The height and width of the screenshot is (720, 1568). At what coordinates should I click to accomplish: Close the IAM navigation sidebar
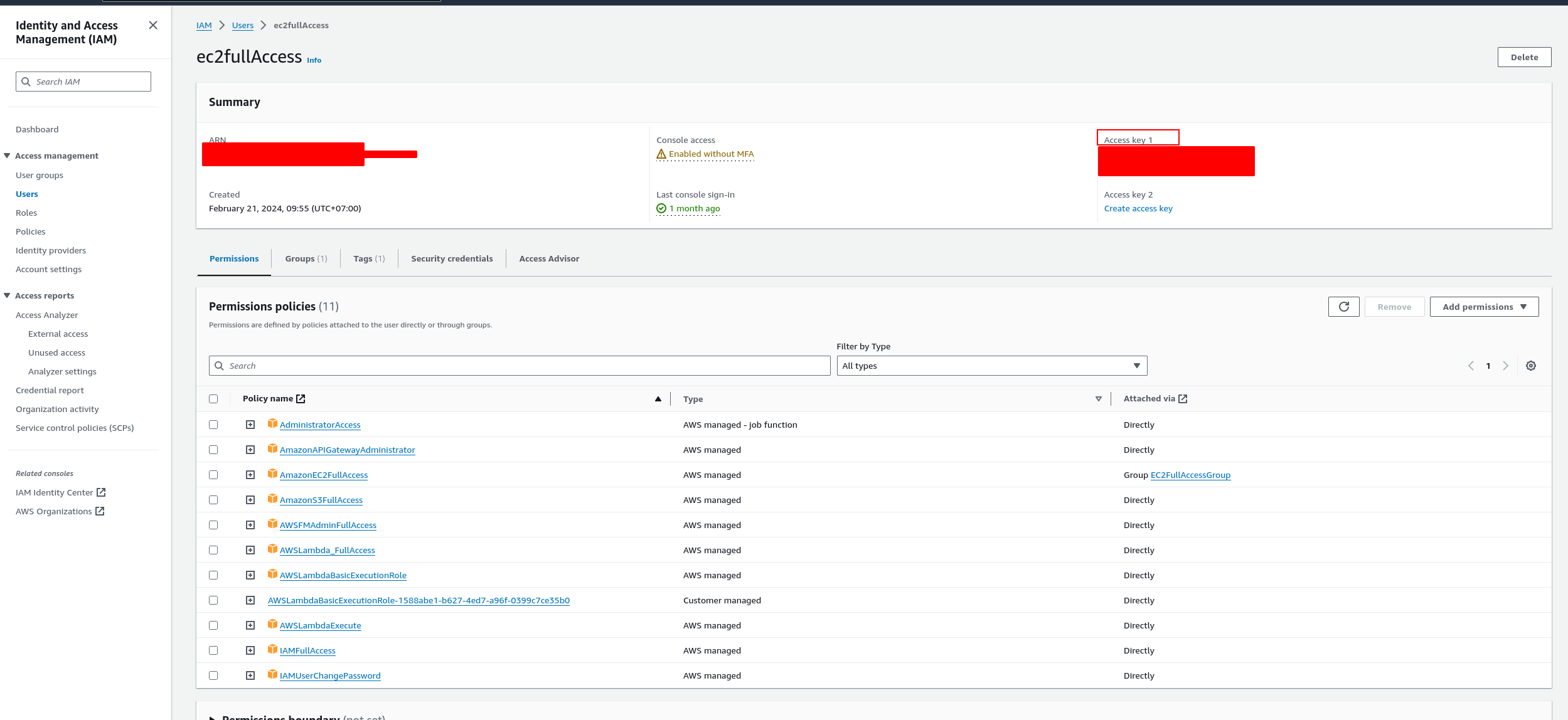point(152,25)
